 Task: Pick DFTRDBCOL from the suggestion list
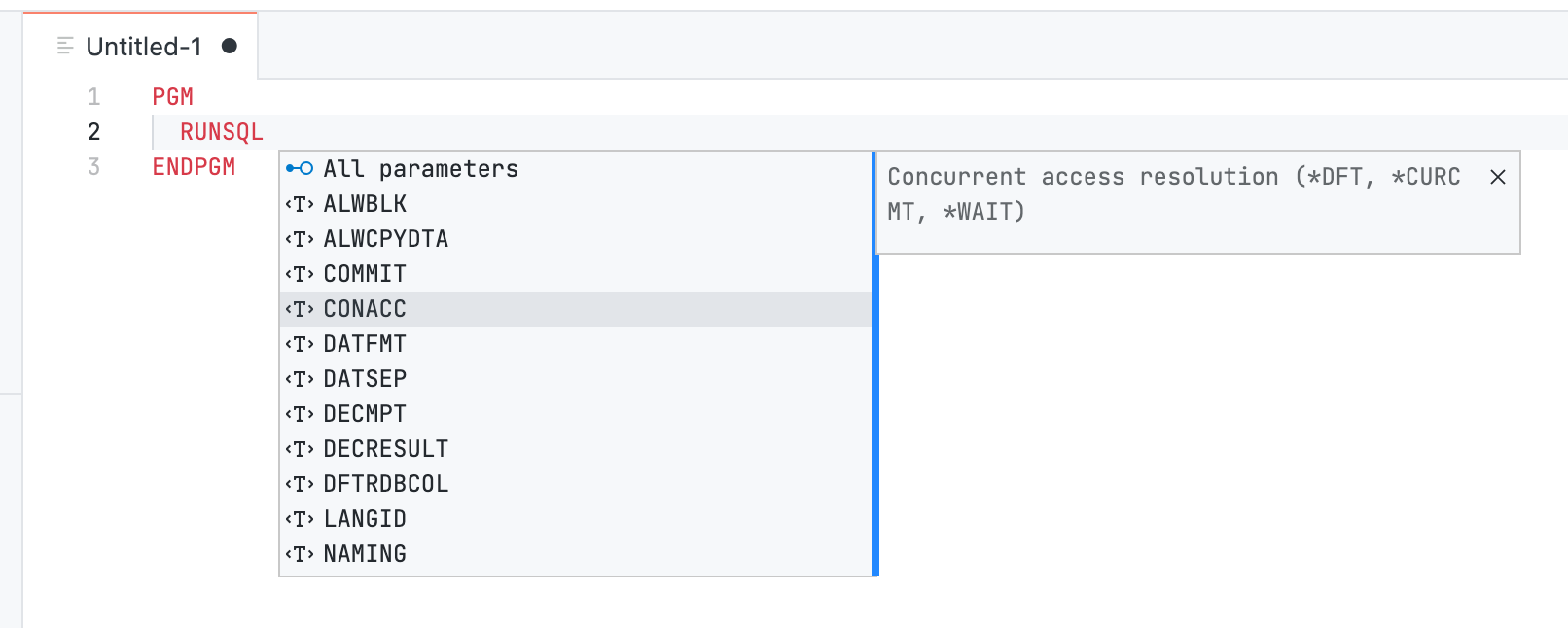click(x=385, y=483)
